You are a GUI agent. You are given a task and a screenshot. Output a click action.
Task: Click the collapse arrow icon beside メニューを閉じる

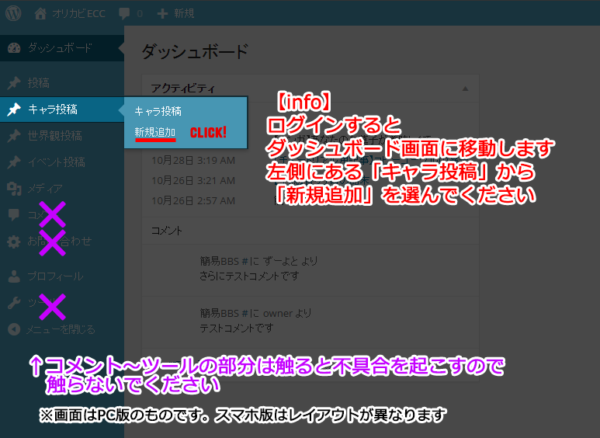[14, 329]
